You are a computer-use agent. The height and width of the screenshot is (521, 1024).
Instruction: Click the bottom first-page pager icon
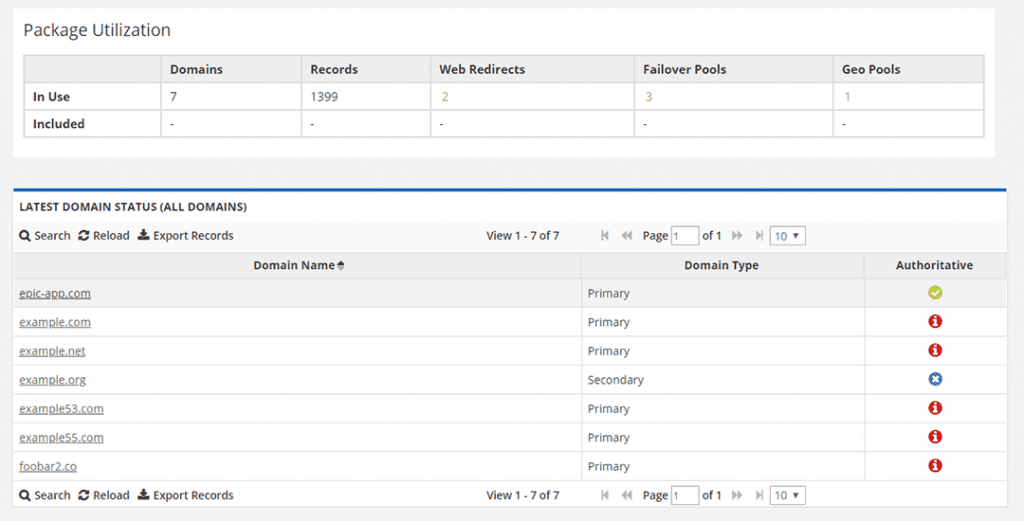(x=605, y=496)
